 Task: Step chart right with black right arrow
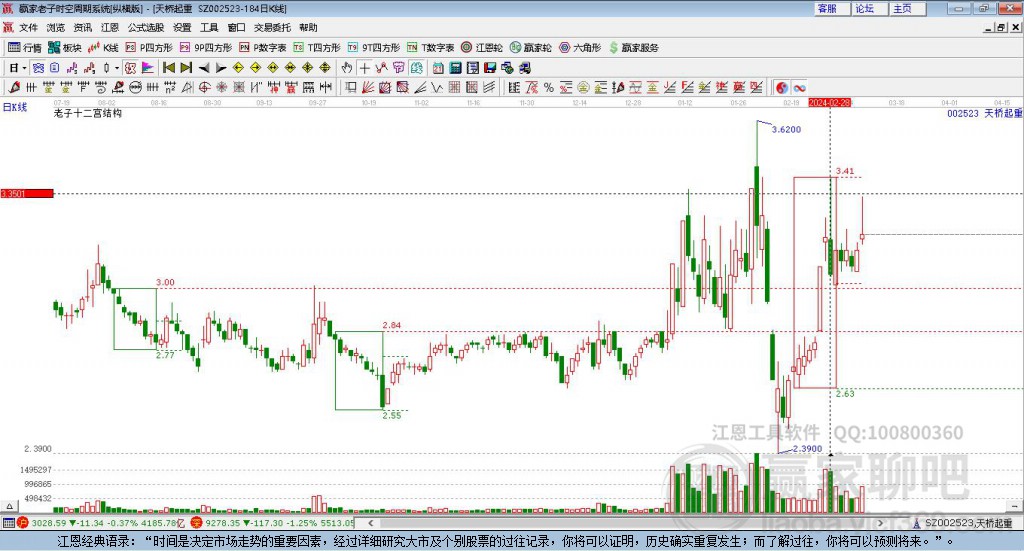click(221, 68)
